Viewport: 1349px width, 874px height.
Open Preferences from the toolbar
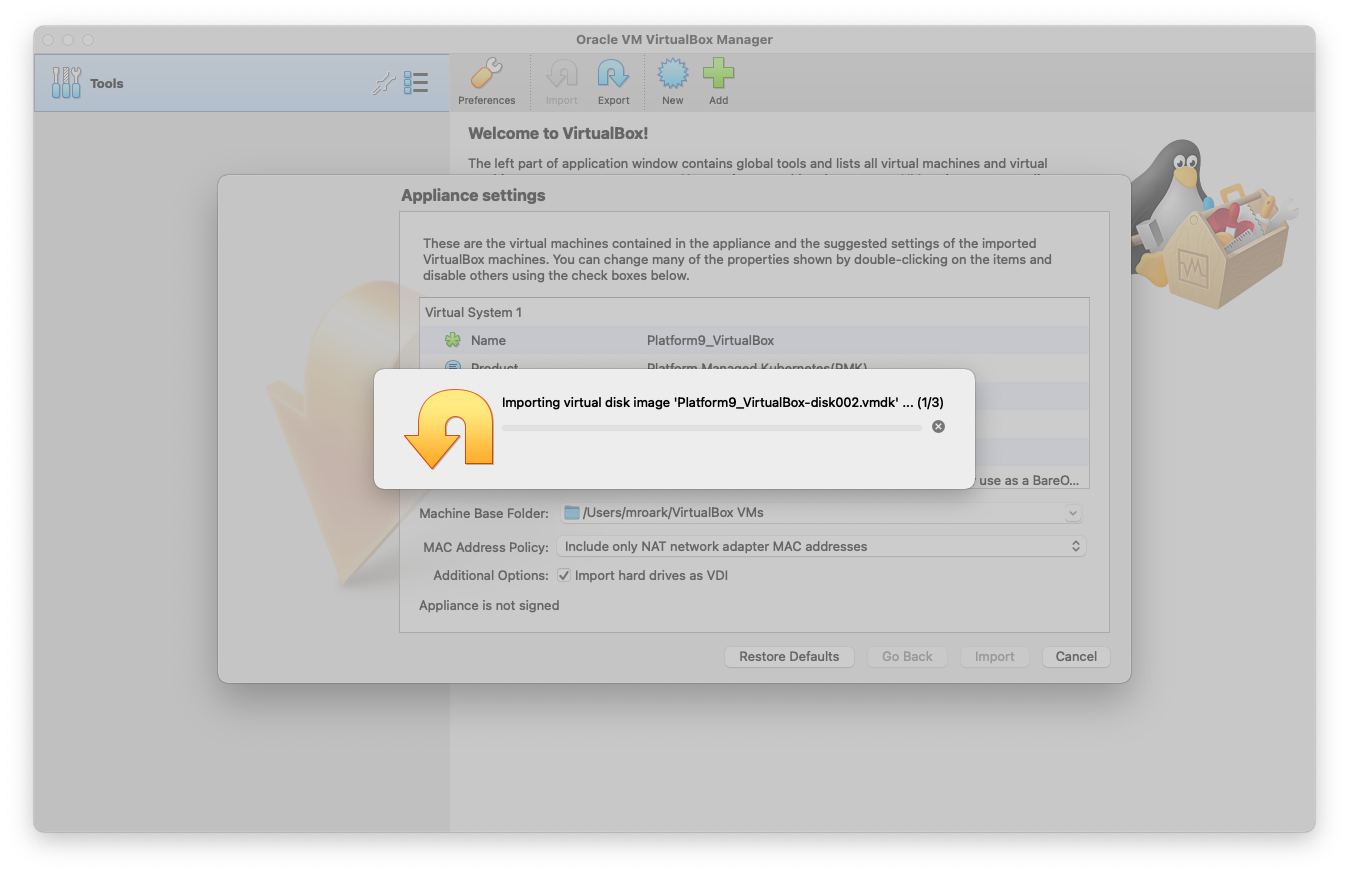[x=486, y=82]
